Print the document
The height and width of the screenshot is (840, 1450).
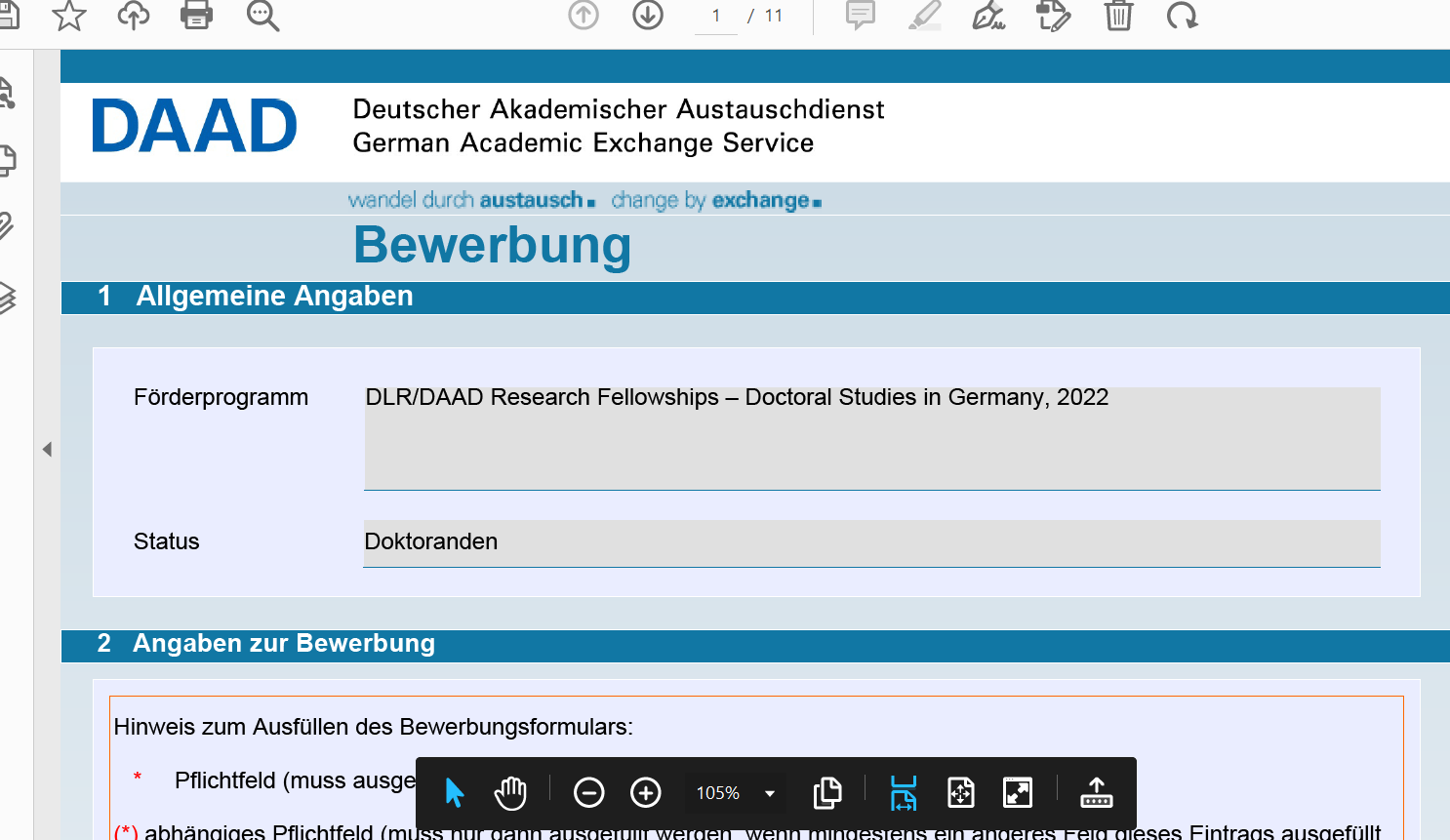click(196, 16)
